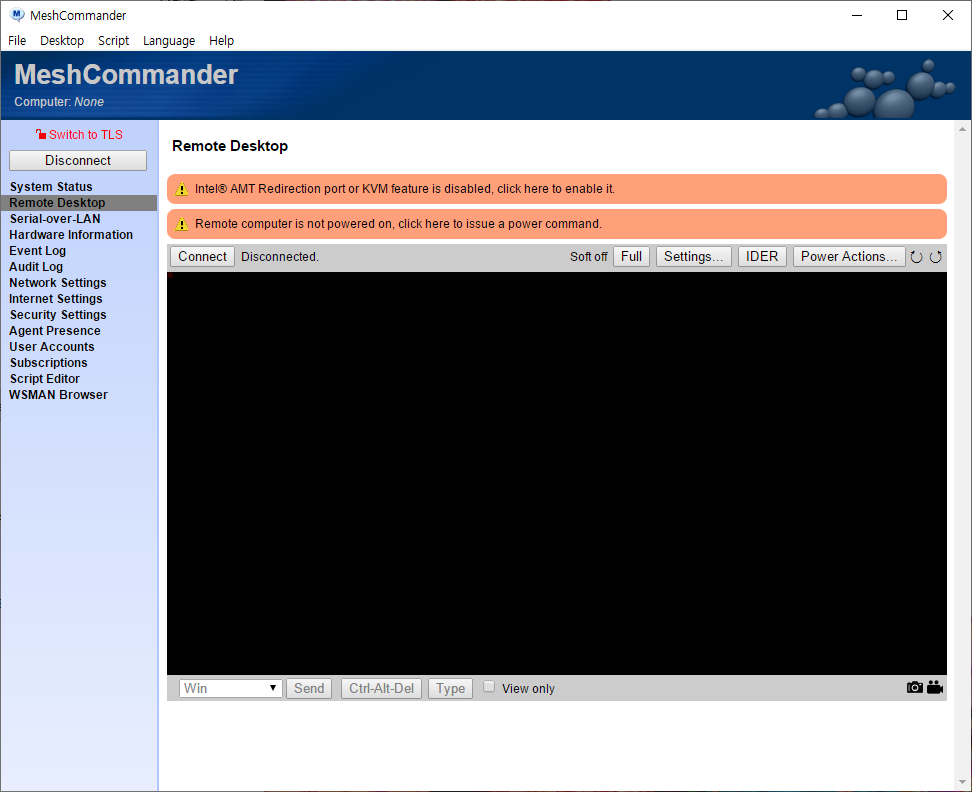Click the black remote desktop display area
972x792 pixels.
[x=557, y=473]
